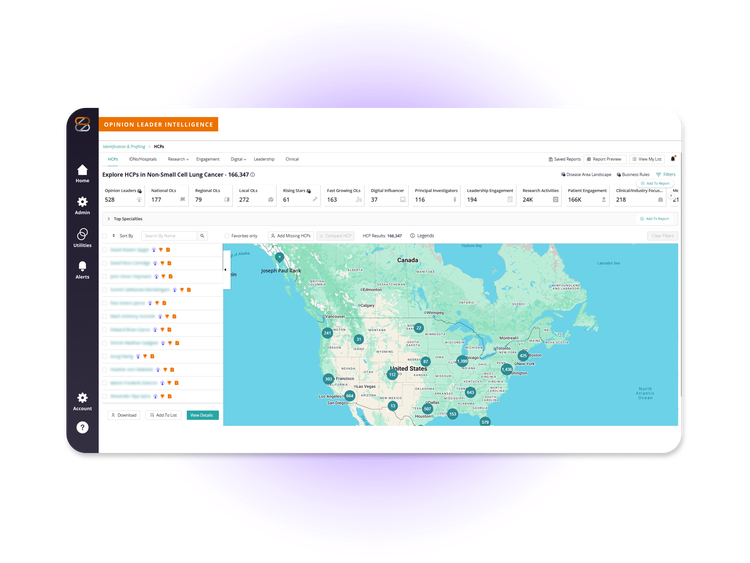
Task: Click the Report Preview button
Action: point(605,159)
